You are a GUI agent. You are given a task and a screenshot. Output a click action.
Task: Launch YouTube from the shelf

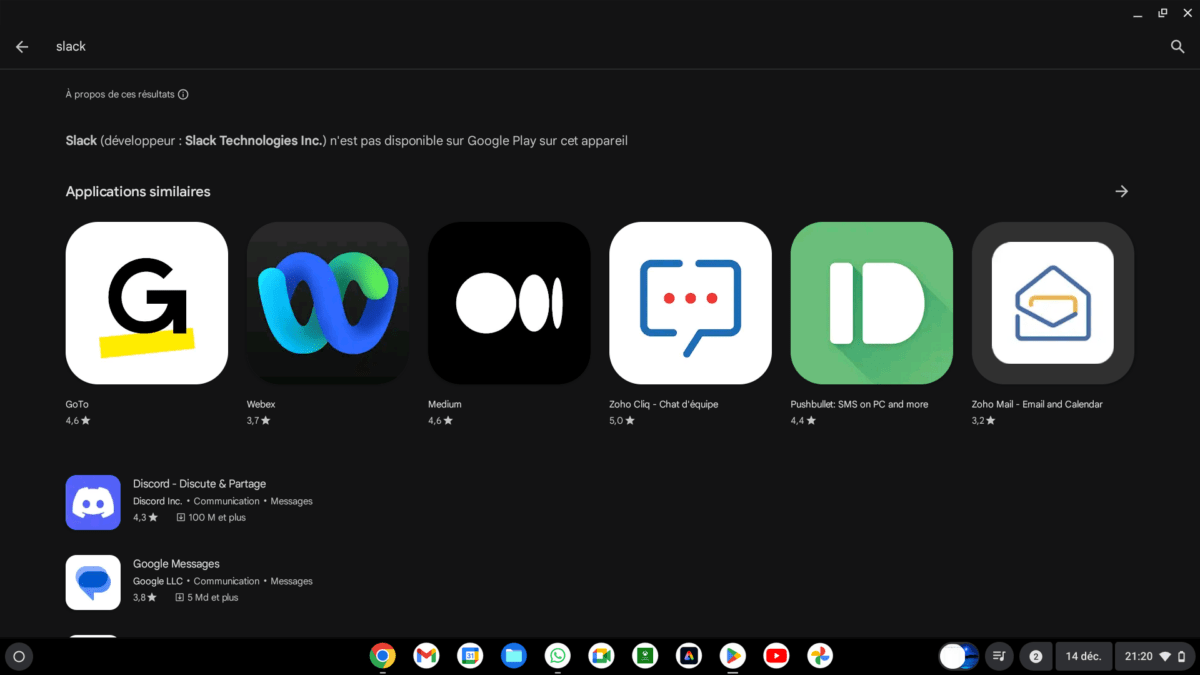point(775,656)
